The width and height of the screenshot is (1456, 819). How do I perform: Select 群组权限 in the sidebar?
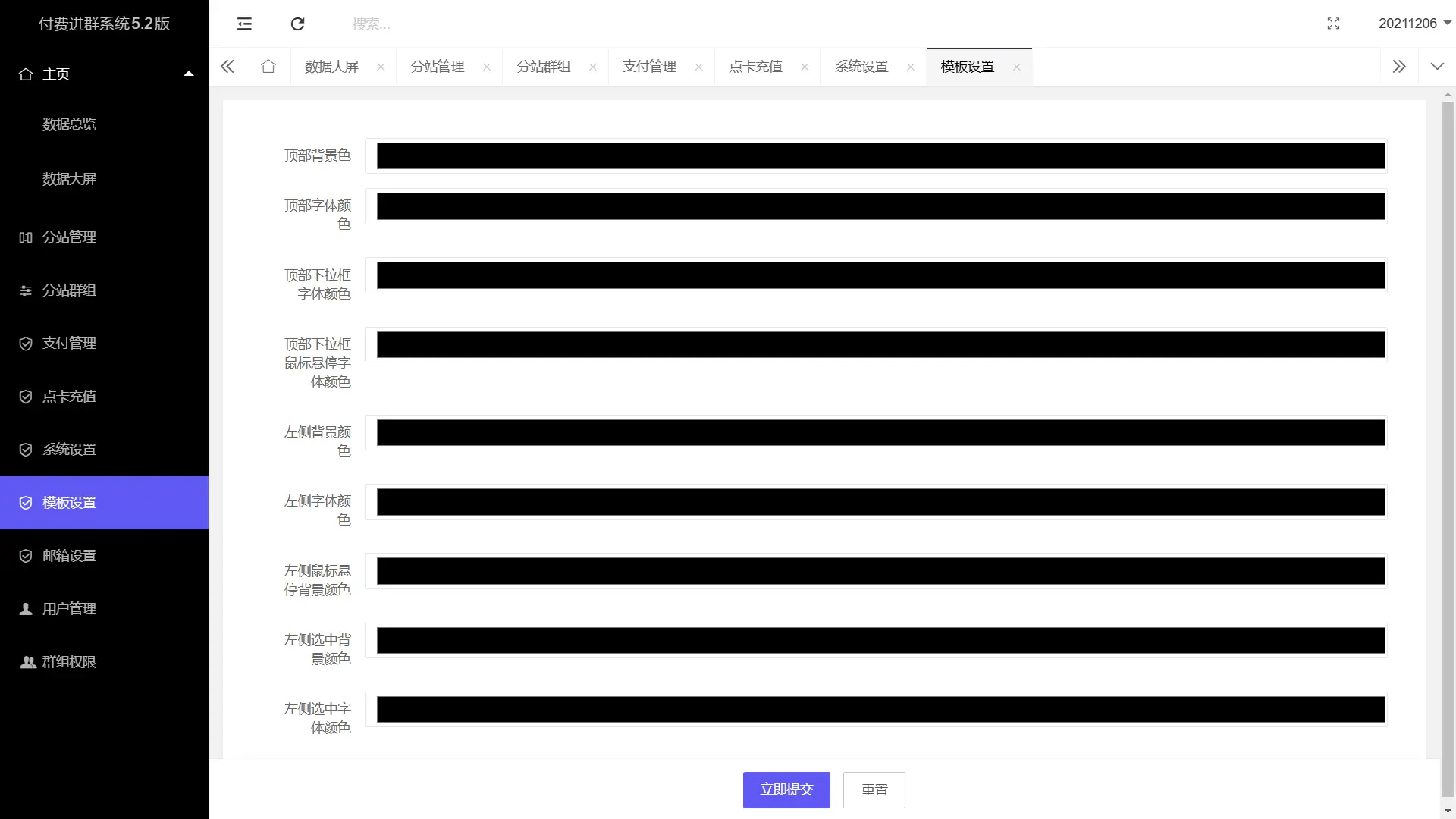[x=67, y=661]
